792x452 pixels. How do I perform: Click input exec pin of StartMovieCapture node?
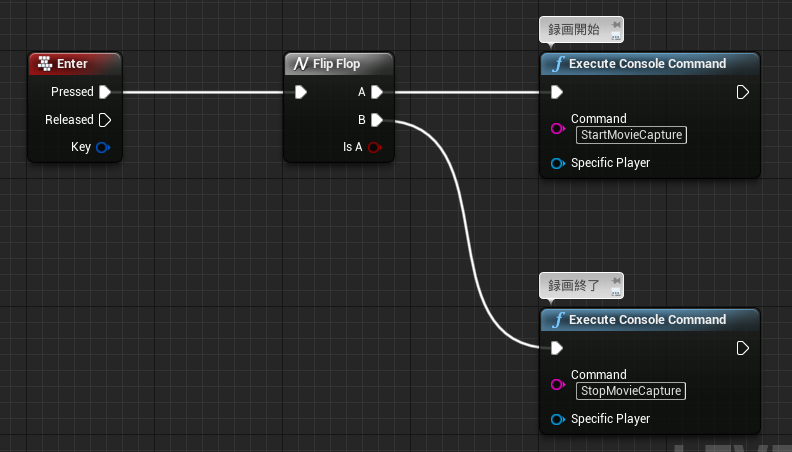557,92
